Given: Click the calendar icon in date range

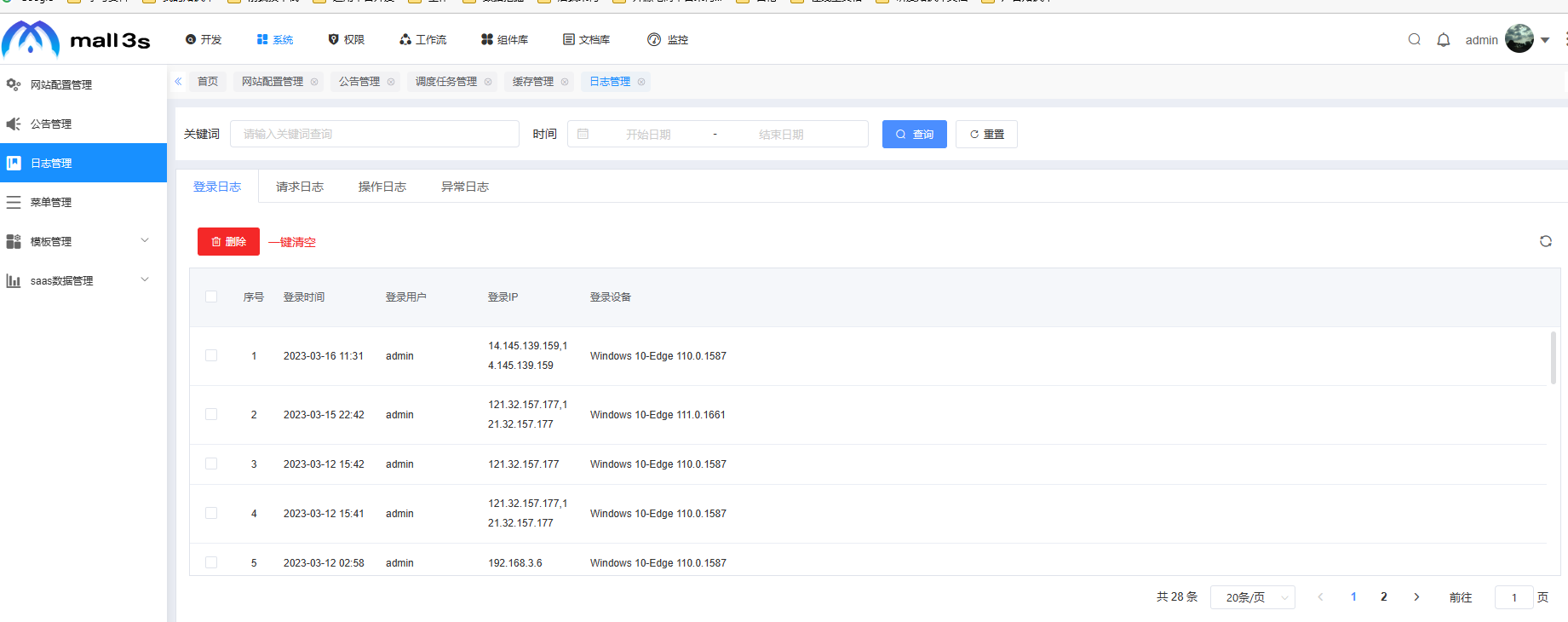Looking at the screenshot, I should coord(583,134).
